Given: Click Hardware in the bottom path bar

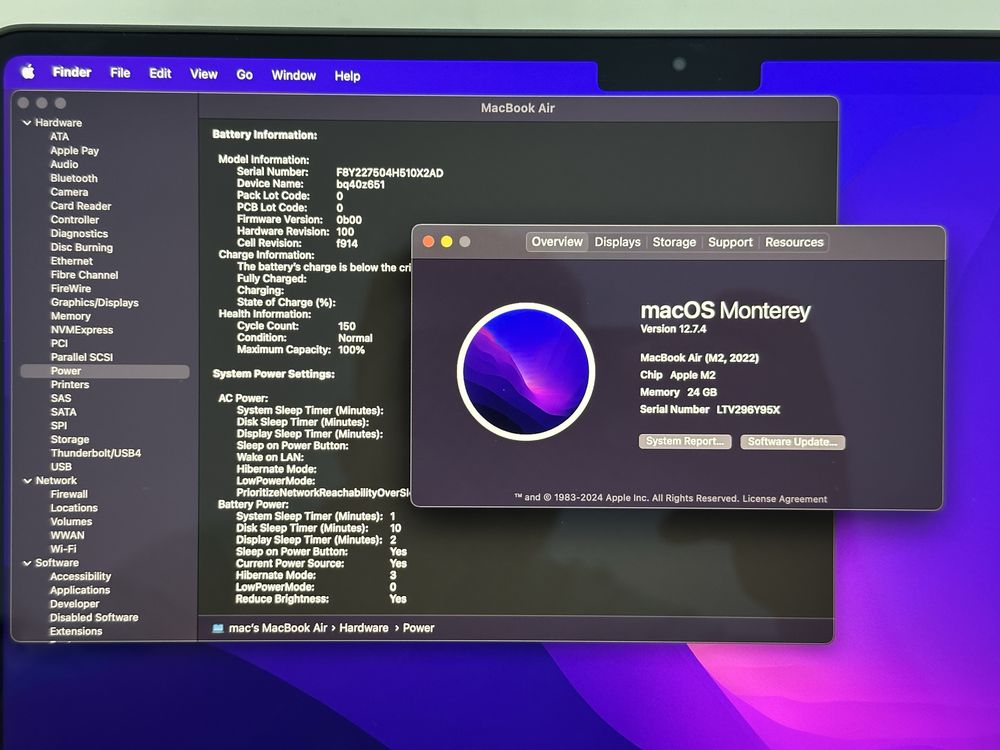Looking at the screenshot, I should tap(364, 628).
